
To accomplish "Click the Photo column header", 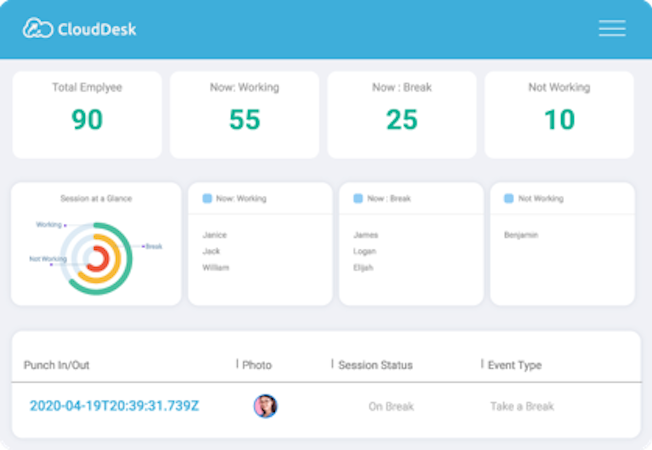I will tap(257, 365).
